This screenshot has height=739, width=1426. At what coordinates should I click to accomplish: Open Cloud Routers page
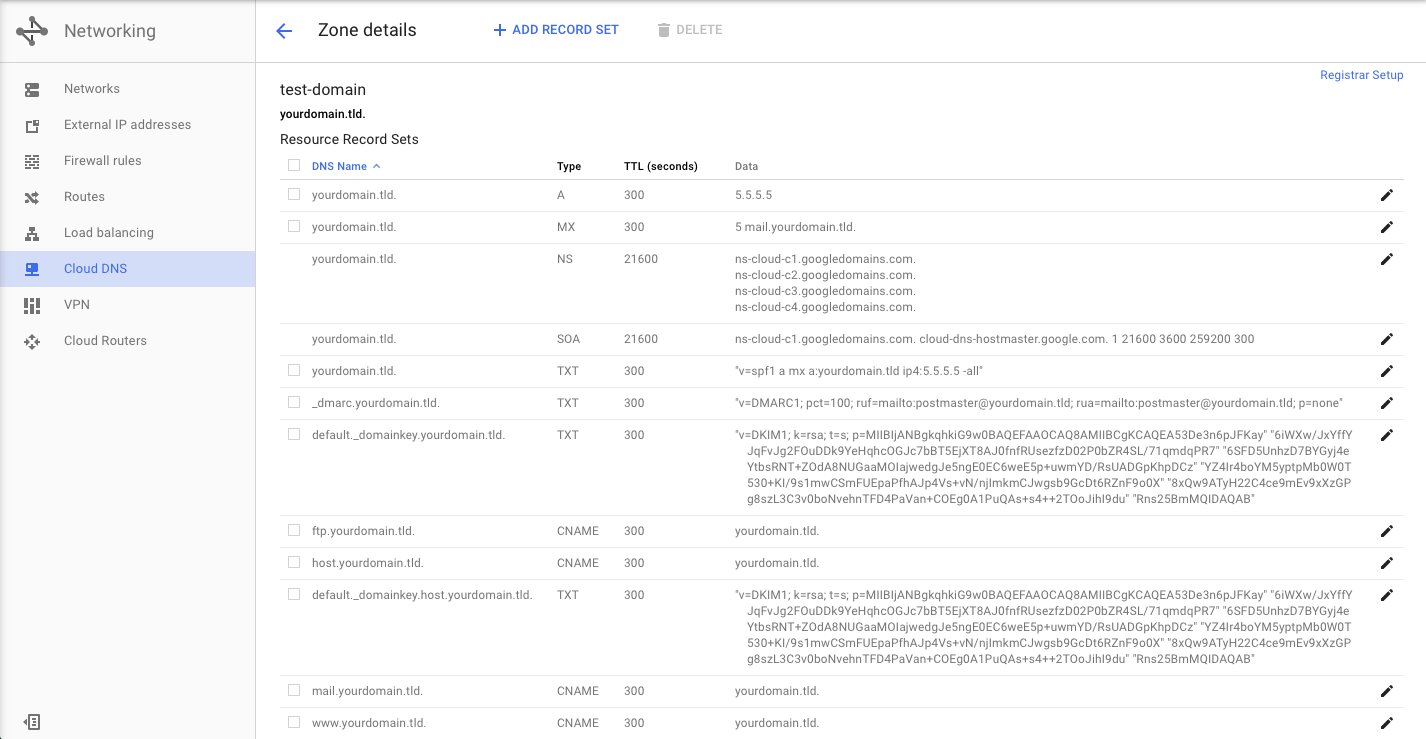pyautogui.click(x=127, y=341)
